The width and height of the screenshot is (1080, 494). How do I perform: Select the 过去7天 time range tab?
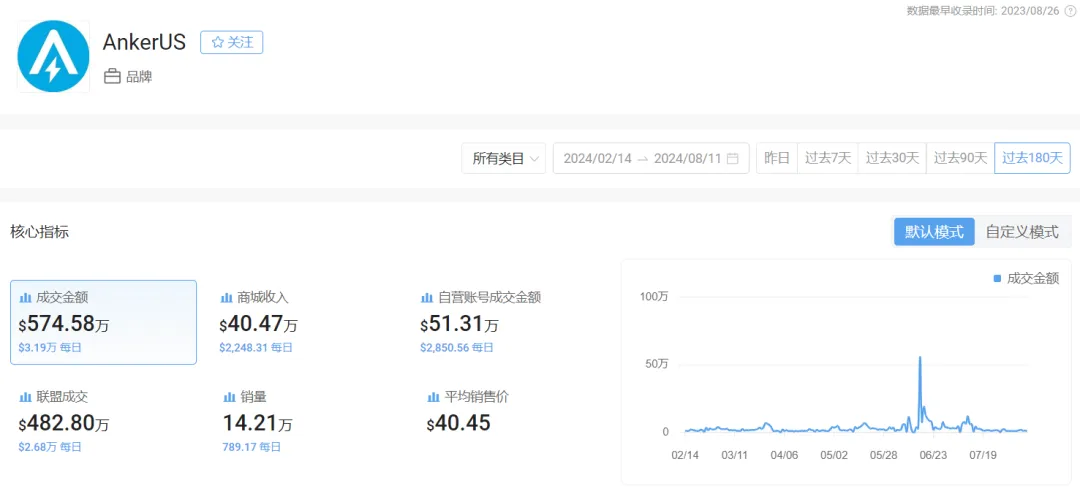point(827,158)
